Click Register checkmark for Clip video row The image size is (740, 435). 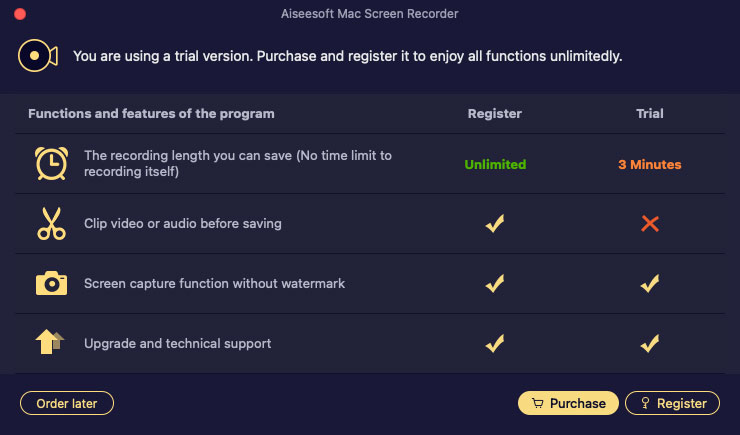[495, 224]
